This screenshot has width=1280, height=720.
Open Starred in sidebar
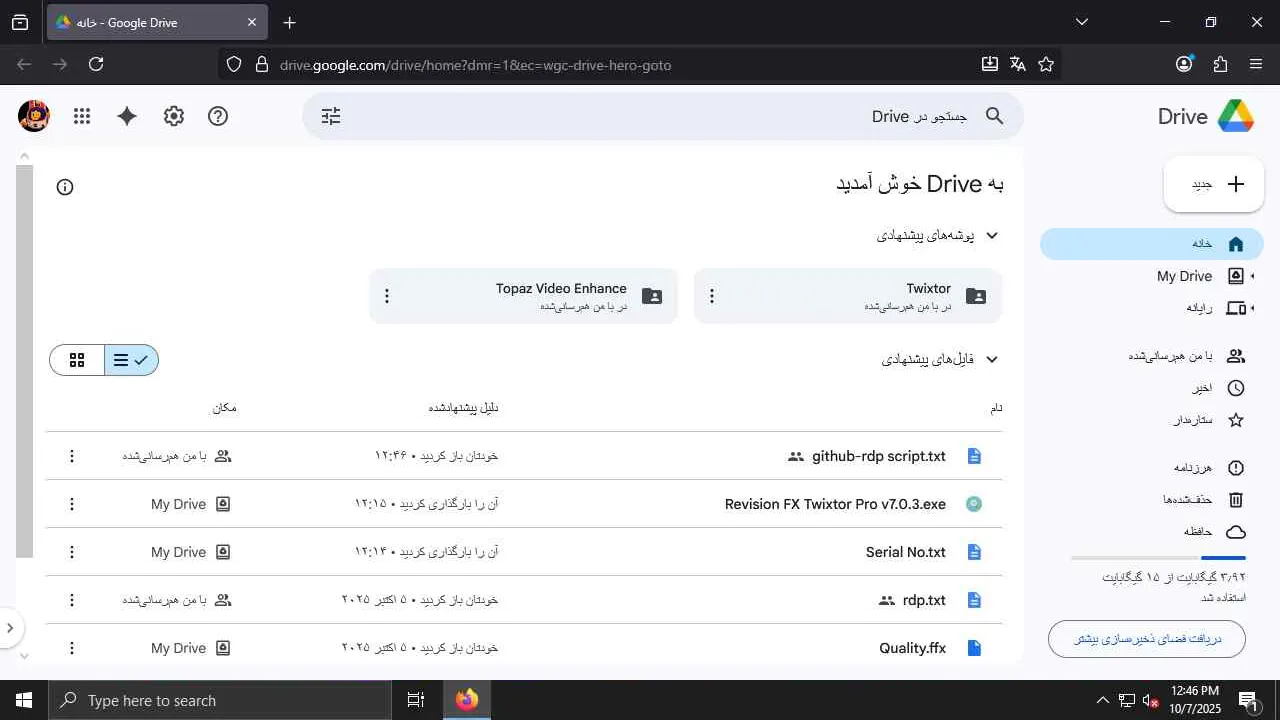1152,420
